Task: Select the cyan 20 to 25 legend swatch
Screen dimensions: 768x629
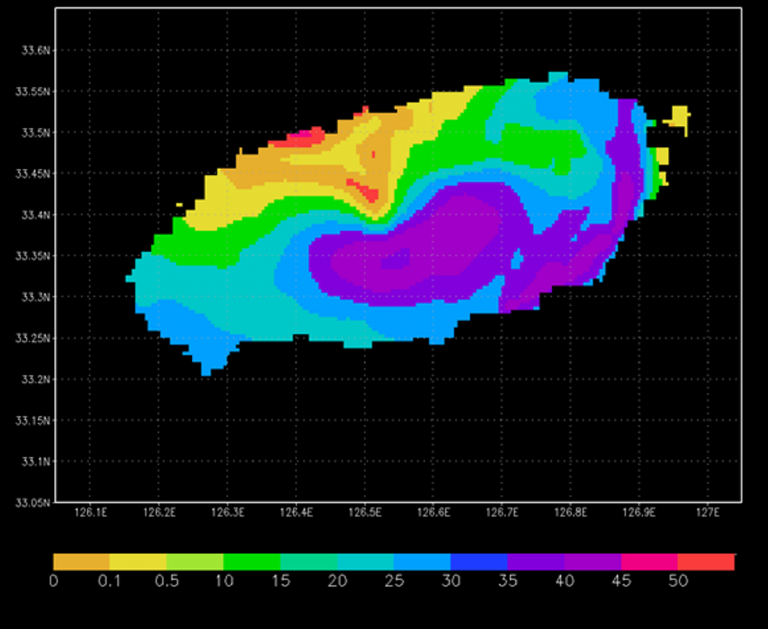Action: tap(365, 562)
